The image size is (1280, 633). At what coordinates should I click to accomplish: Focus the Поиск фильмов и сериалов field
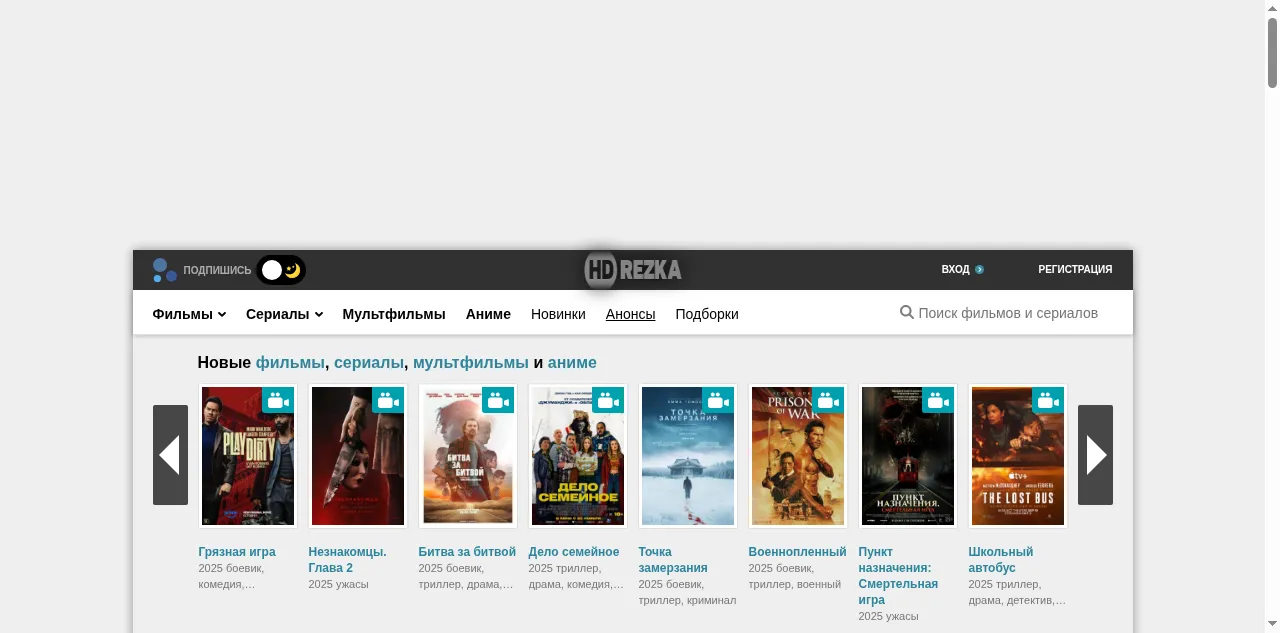tap(1008, 313)
